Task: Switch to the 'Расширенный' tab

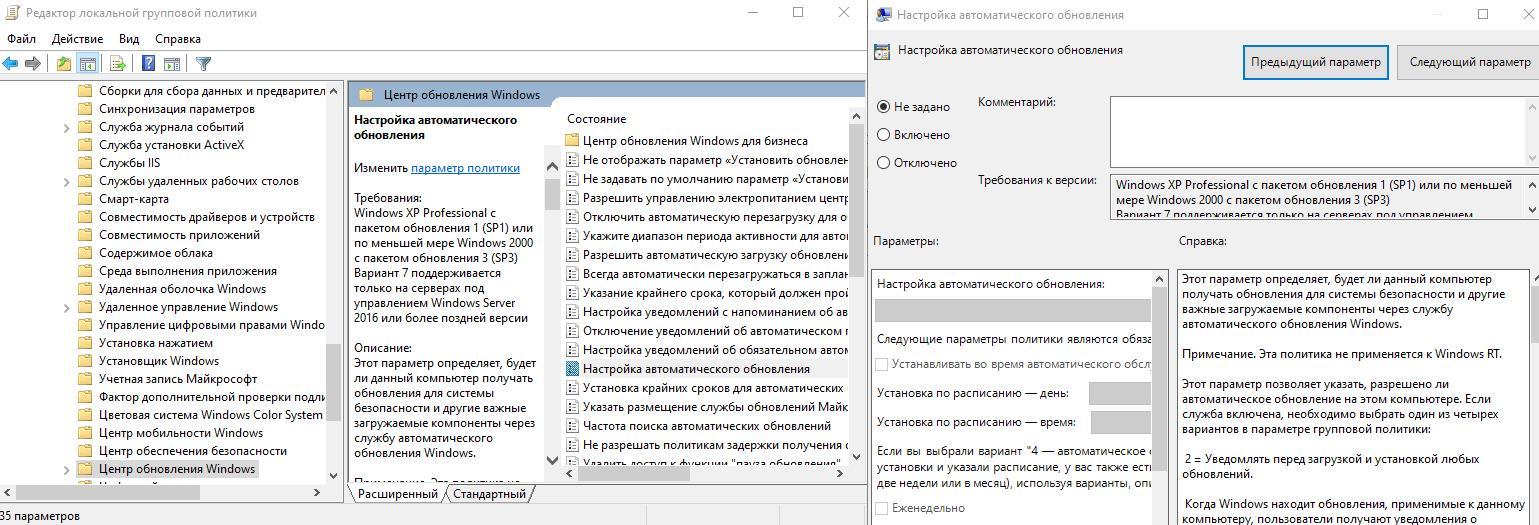Action: (x=397, y=494)
